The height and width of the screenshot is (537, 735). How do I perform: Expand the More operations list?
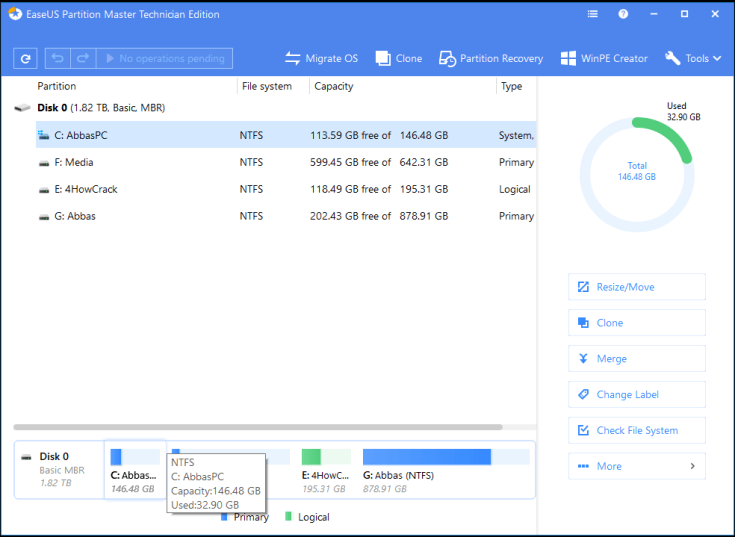click(636, 466)
